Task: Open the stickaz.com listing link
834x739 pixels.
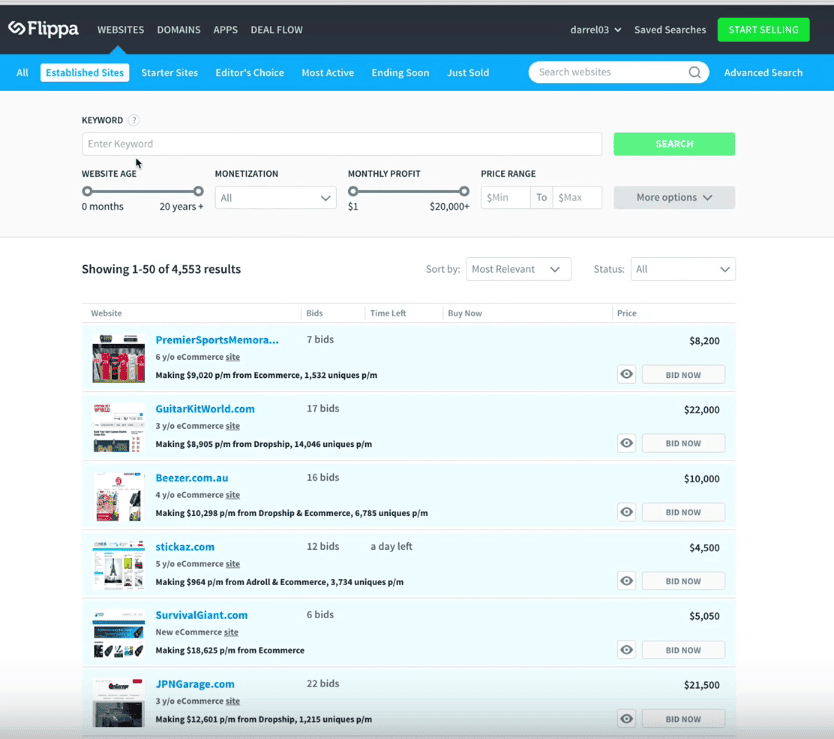Action: [185, 546]
